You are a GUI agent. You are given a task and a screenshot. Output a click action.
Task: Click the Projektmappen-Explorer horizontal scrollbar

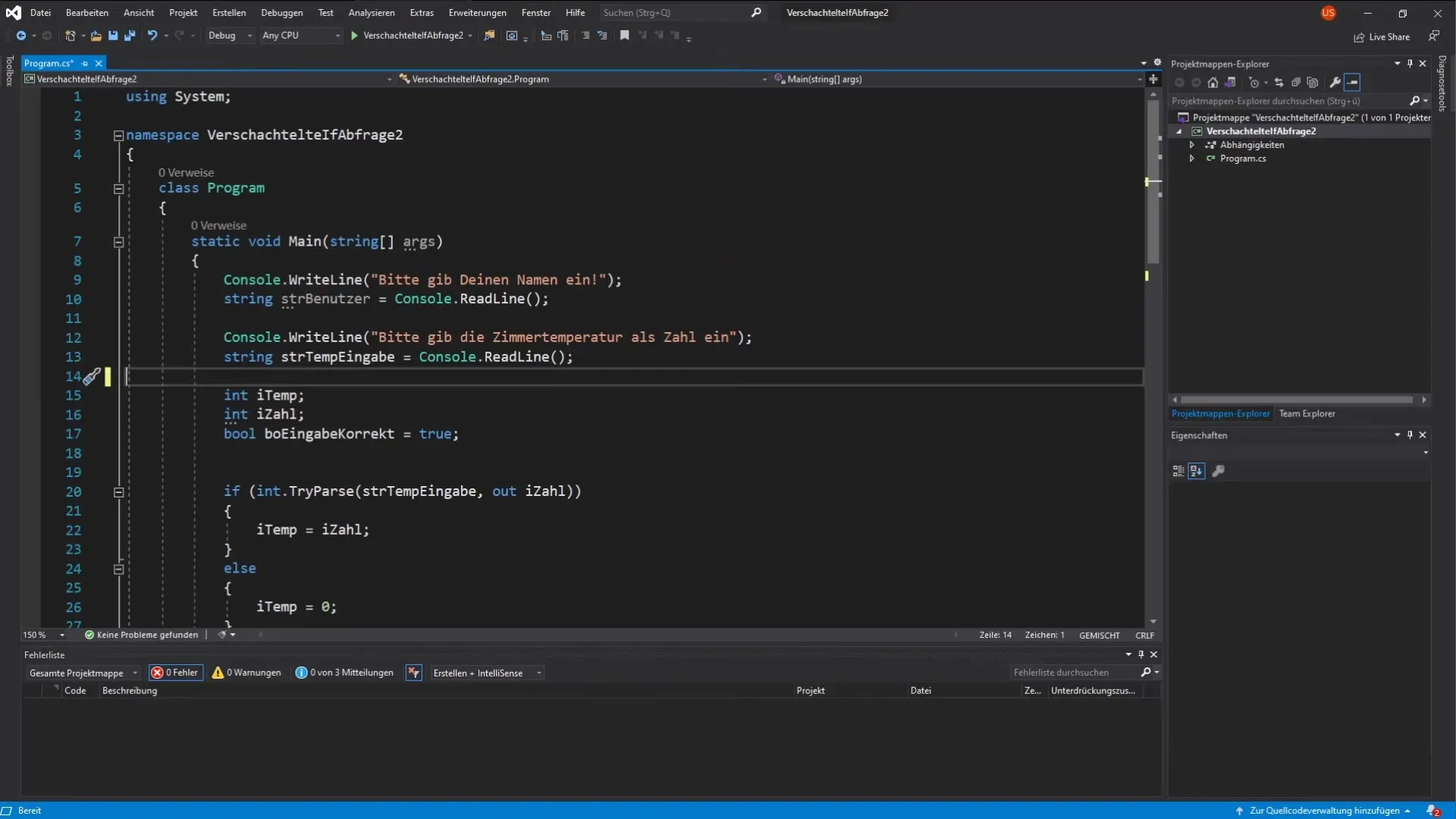pos(1297,400)
